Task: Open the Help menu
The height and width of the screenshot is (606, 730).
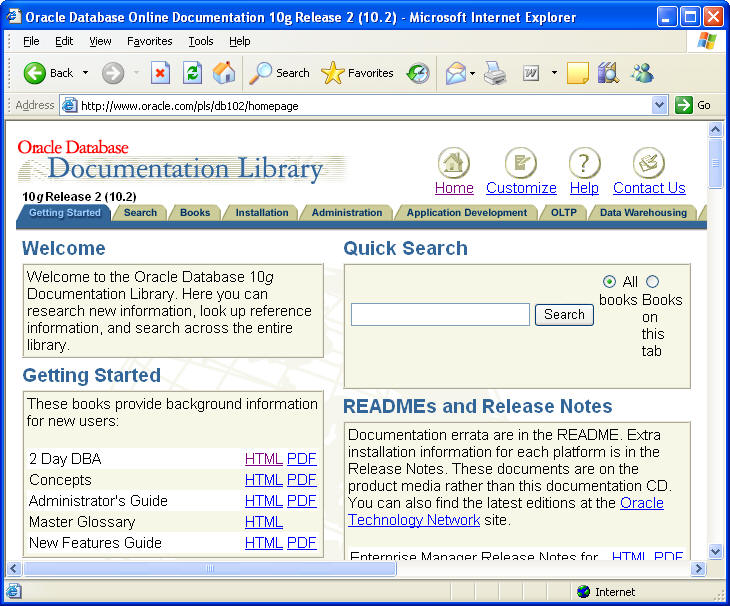Action: [239, 41]
